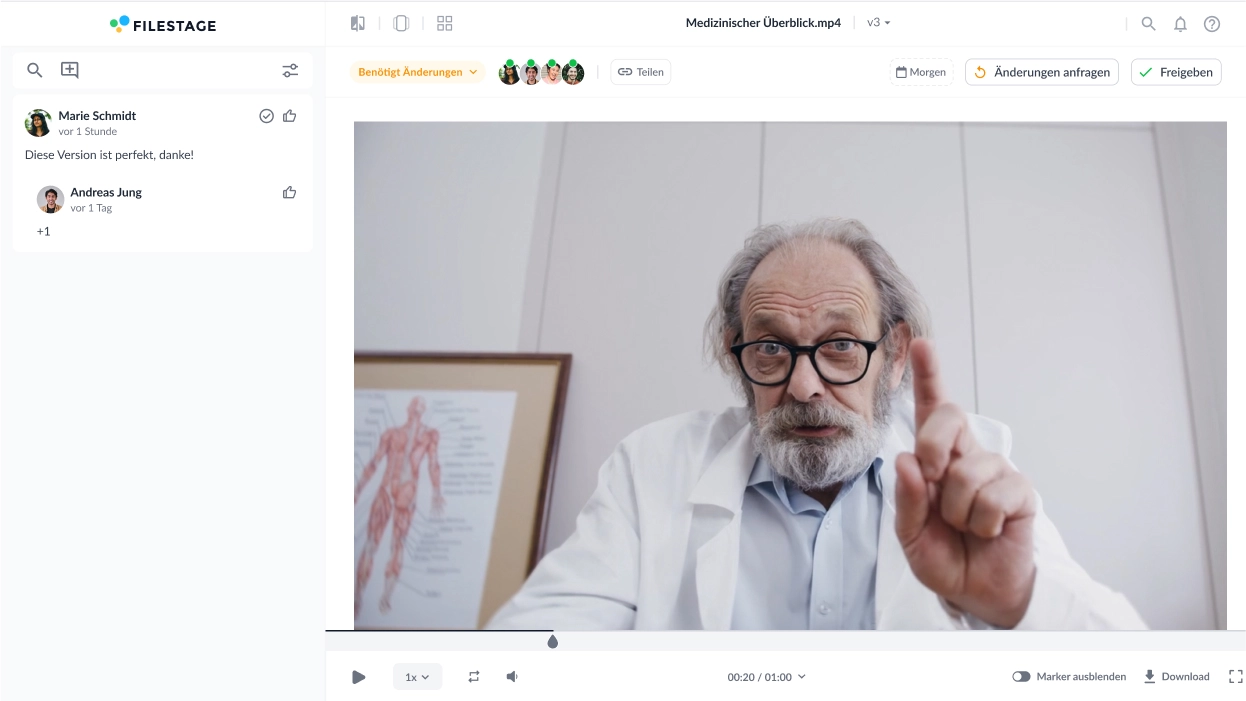Open comment filter settings icon
Screen dimensions: 1246x701
coord(290,71)
